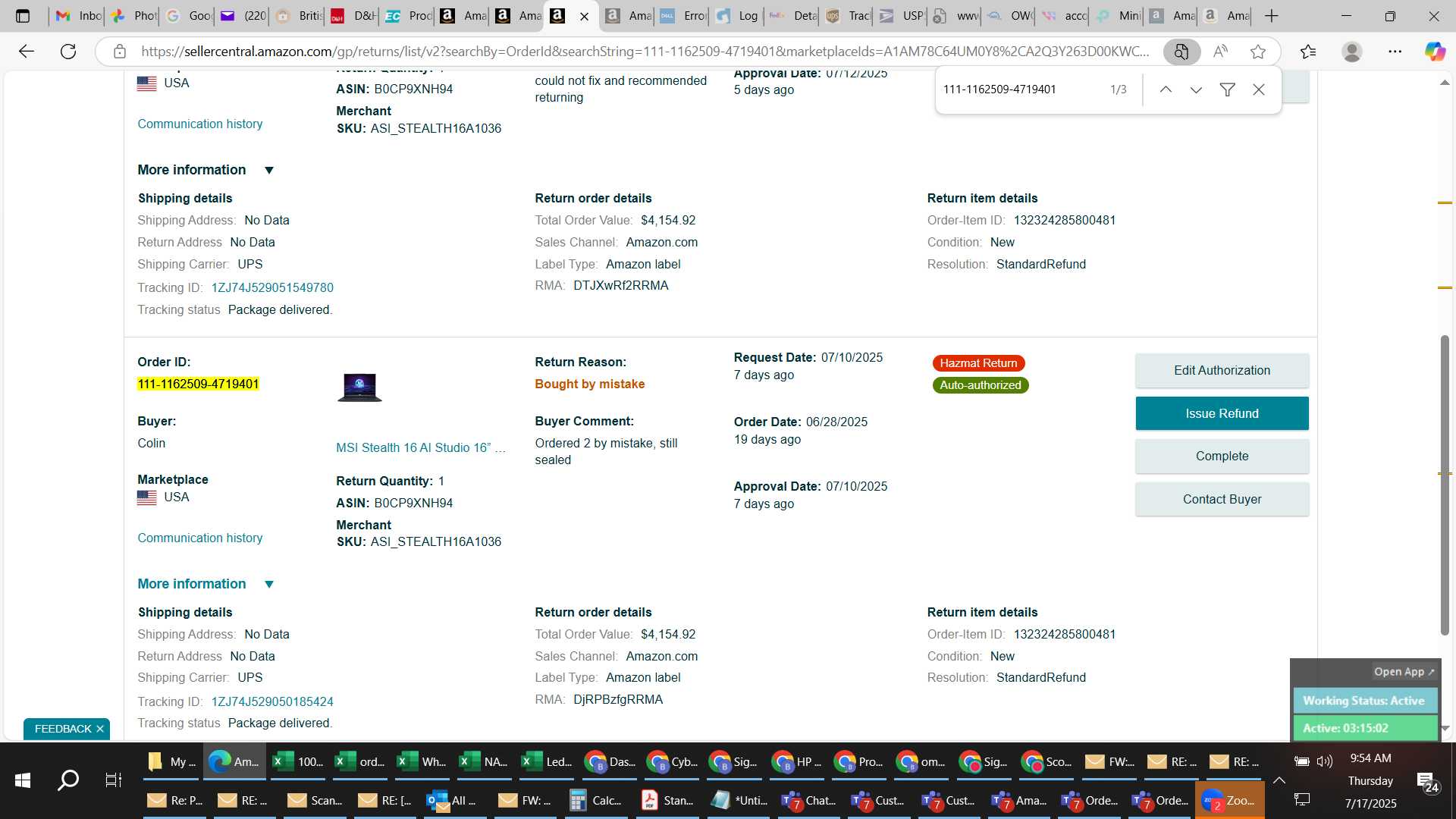
Task: Switch to the Google Photos tab
Action: coord(133,16)
